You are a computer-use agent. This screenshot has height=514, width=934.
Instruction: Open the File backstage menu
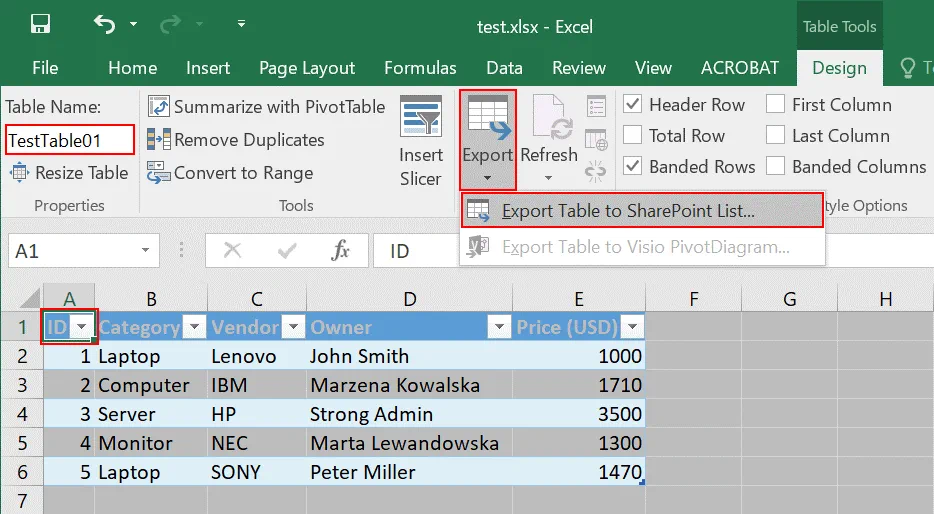(45, 68)
